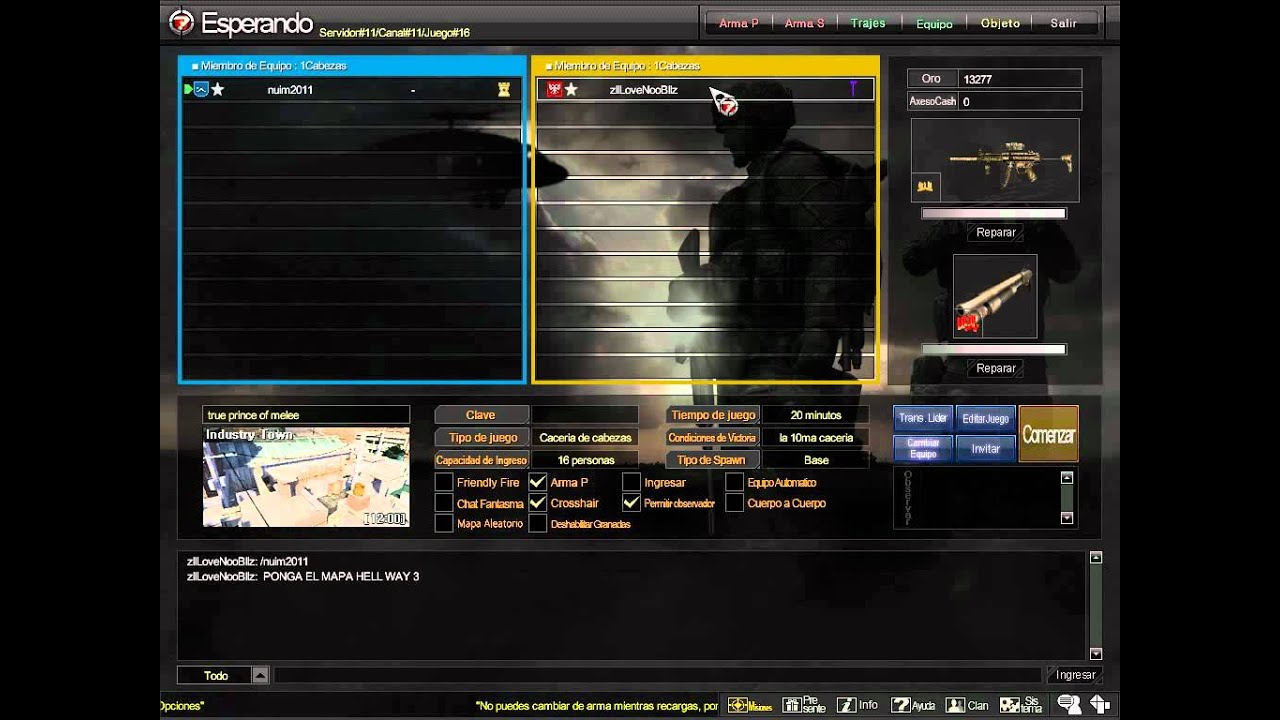Uncheck the Crosshair checkbox

point(538,503)
